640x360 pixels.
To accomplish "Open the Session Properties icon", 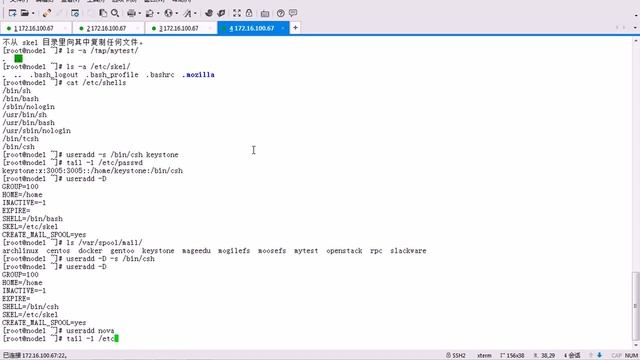I will [75, 13].
